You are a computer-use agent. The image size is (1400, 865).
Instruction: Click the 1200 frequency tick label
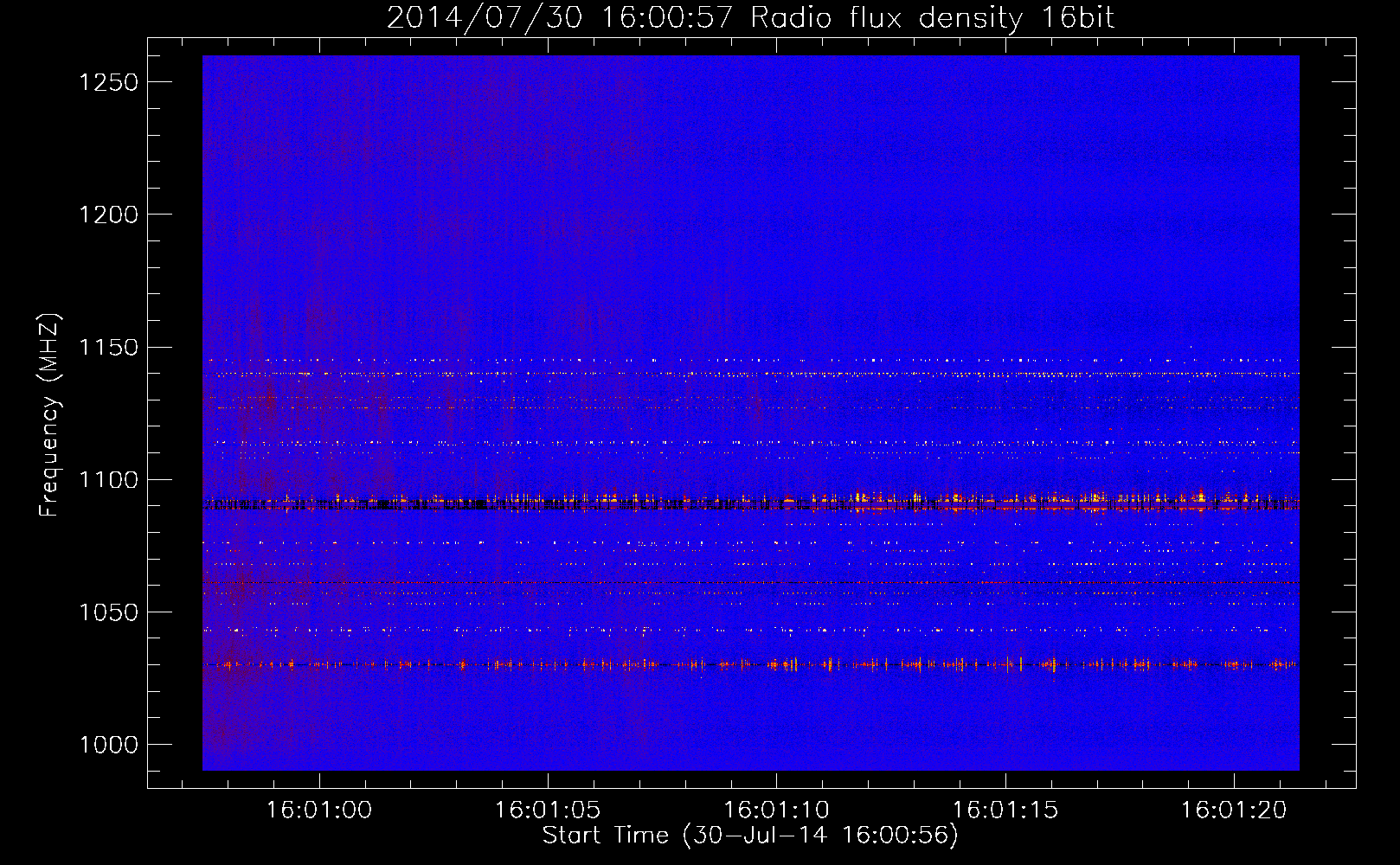pyautogui.click(x=108, y=215)
